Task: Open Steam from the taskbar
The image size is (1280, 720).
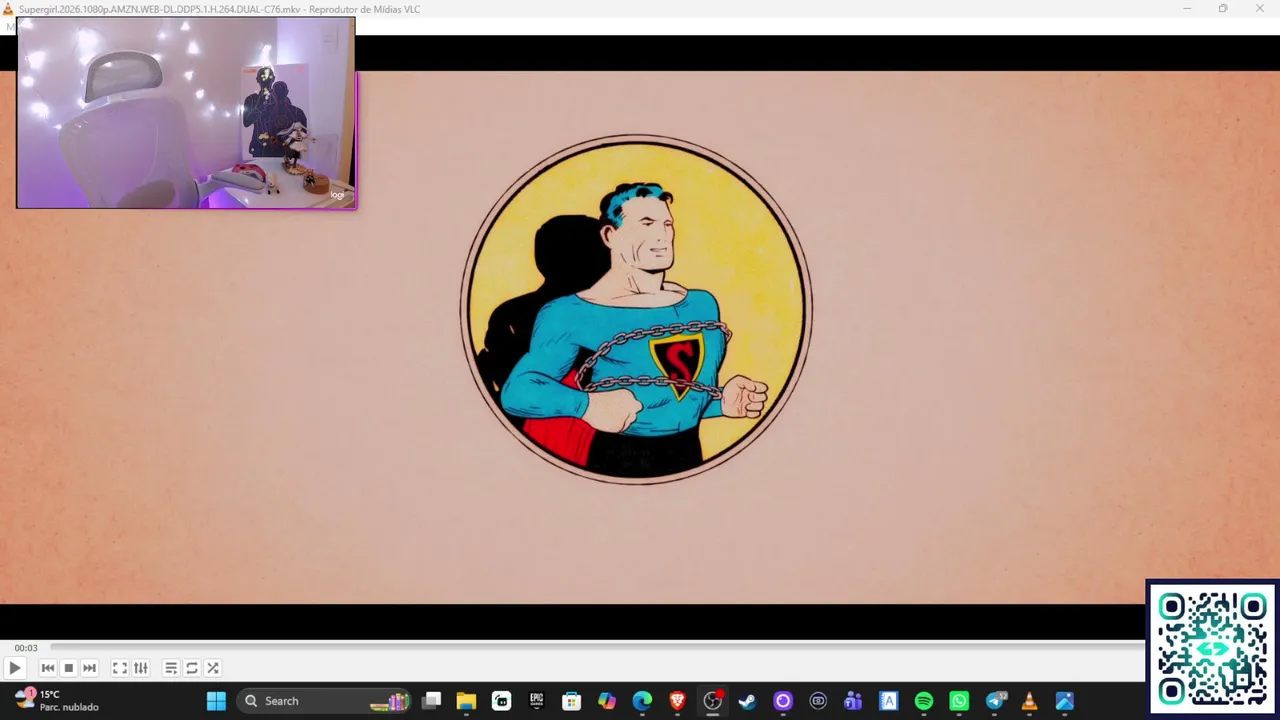Action: tap(747, 701)
